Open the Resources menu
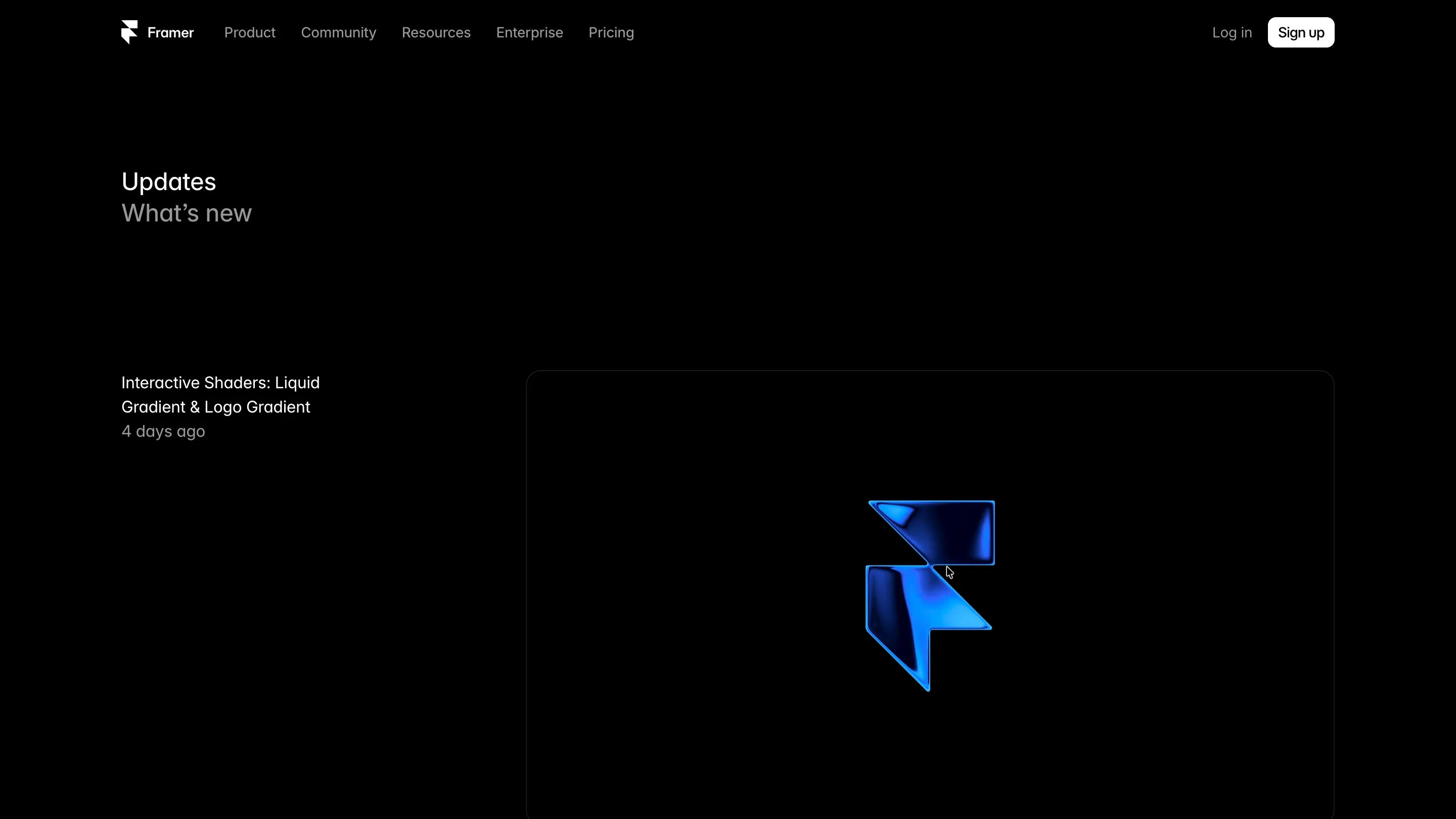The width and height of the screenshot is (1456, 819). pyautogui.click(x=436, y=33)
